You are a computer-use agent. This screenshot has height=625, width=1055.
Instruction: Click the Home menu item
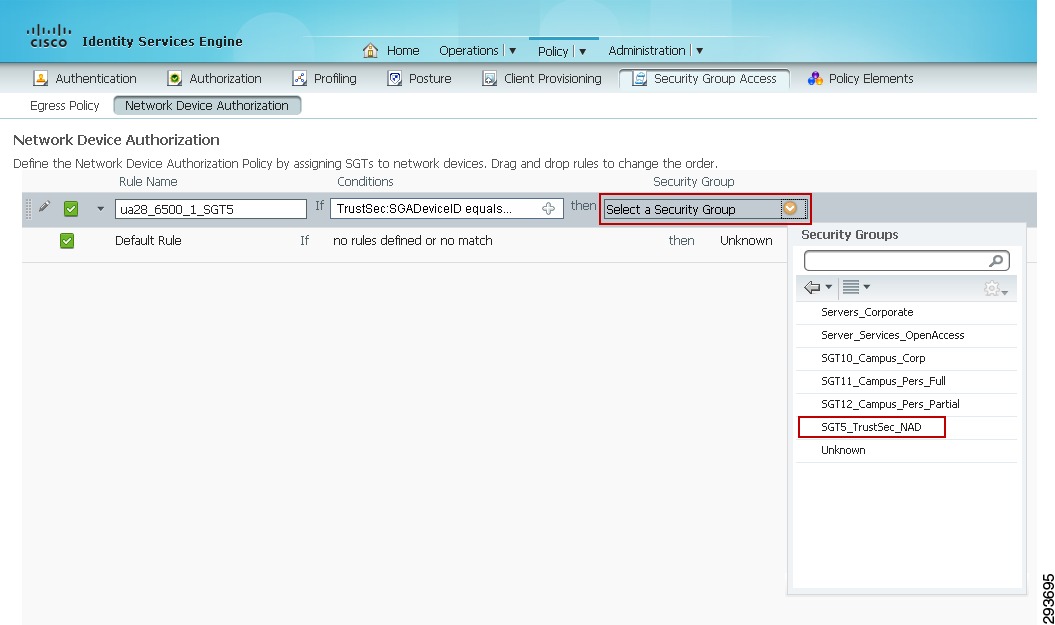(x=403, y=50)
